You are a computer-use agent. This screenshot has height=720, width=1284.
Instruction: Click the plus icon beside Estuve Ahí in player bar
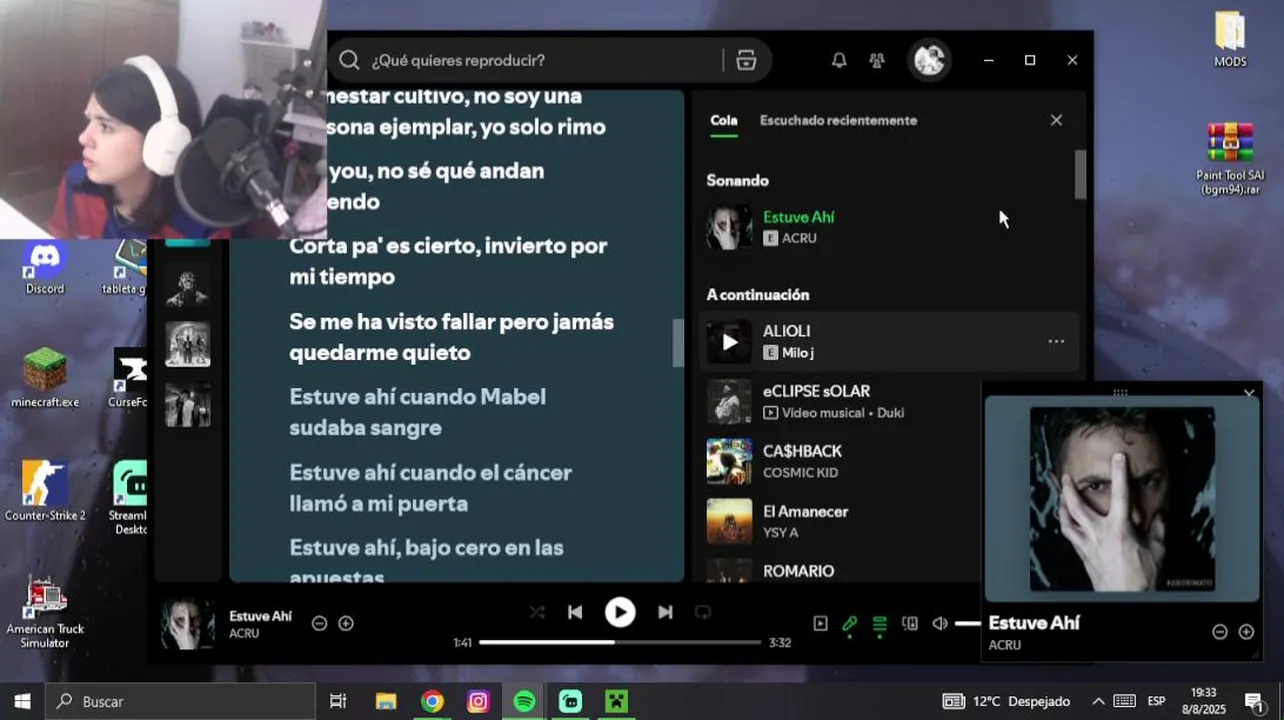pos(346,623)
